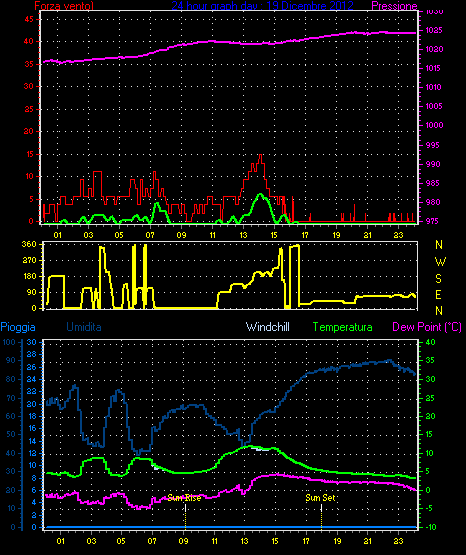Click the '14' rain axis value
The height and width of the screenshot is (555, 466).
(32, 441)
